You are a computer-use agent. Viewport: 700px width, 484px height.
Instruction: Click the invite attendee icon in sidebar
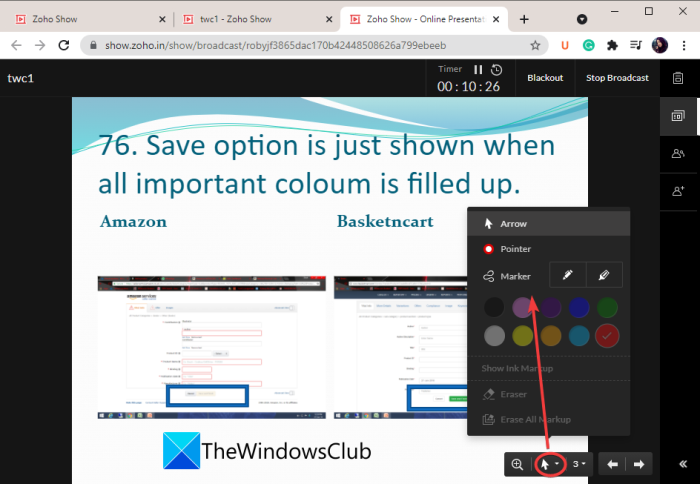(x=678, y=191)
